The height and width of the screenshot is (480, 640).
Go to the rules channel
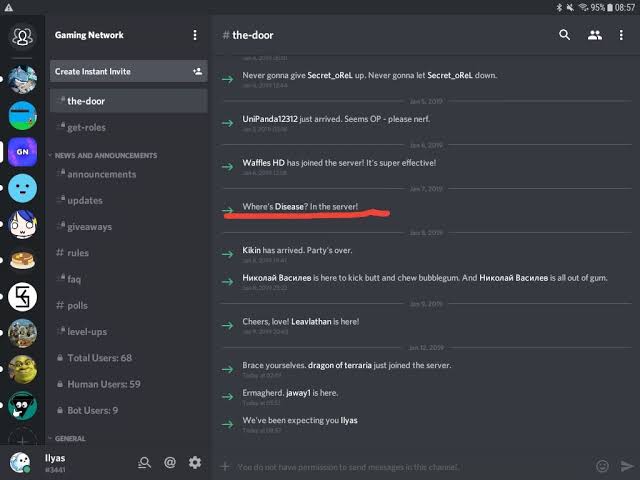[77, 253]
